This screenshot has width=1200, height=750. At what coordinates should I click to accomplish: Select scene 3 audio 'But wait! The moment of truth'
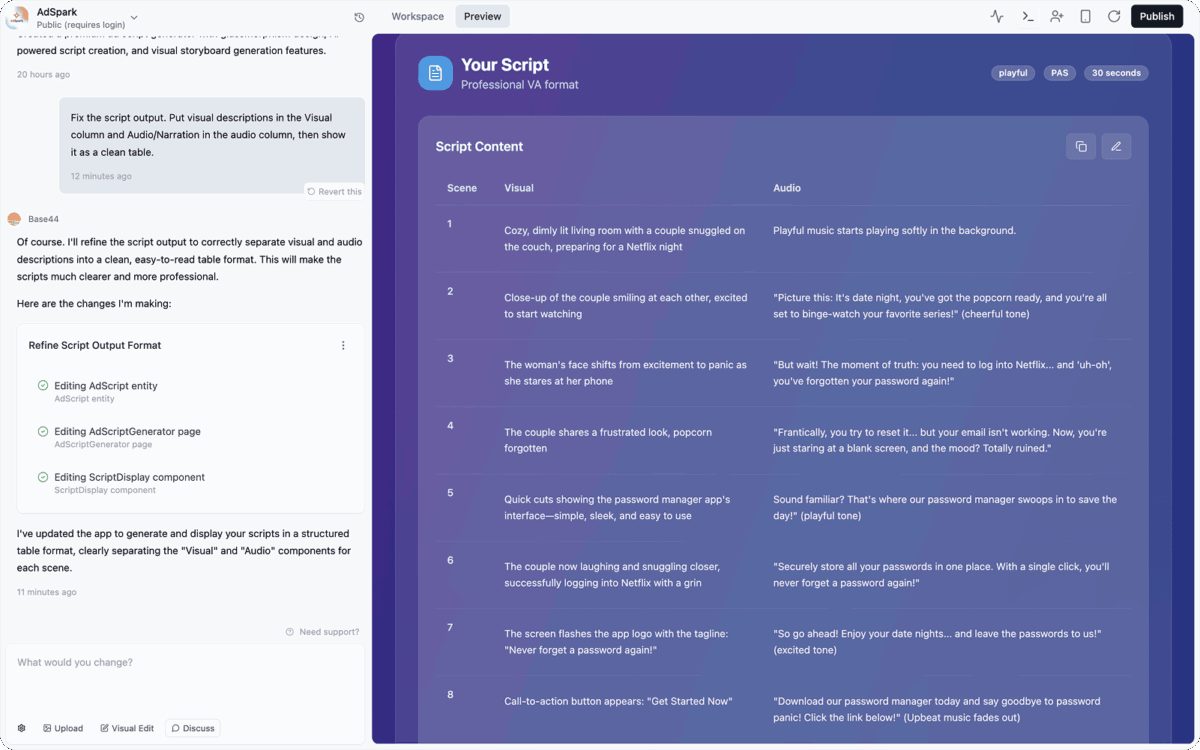942,372
